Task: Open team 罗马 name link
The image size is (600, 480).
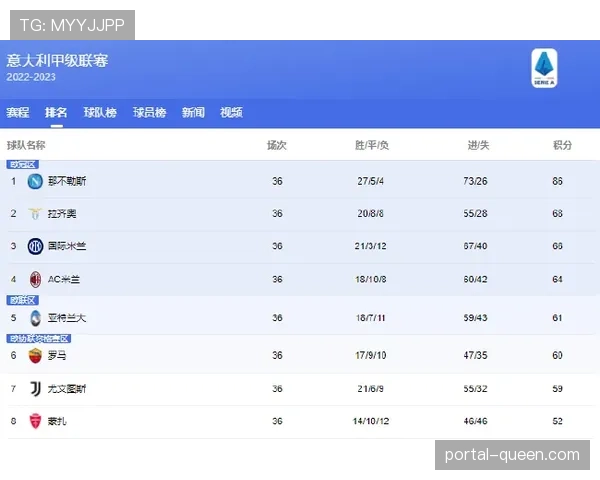Action: click(x=57, y=356)
